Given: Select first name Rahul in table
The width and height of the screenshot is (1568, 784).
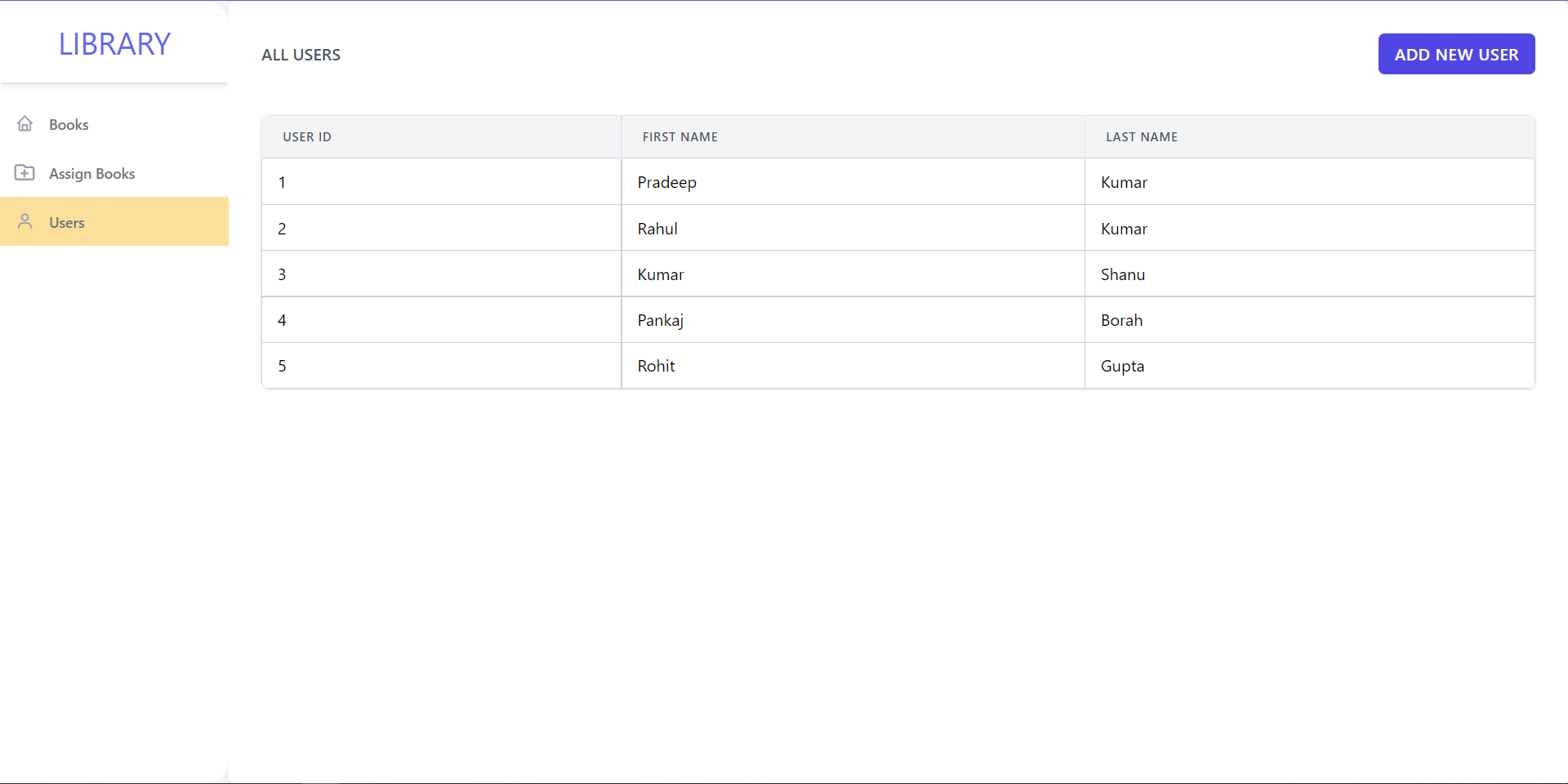Looking at the screenshot, I should tap(657, 229).
